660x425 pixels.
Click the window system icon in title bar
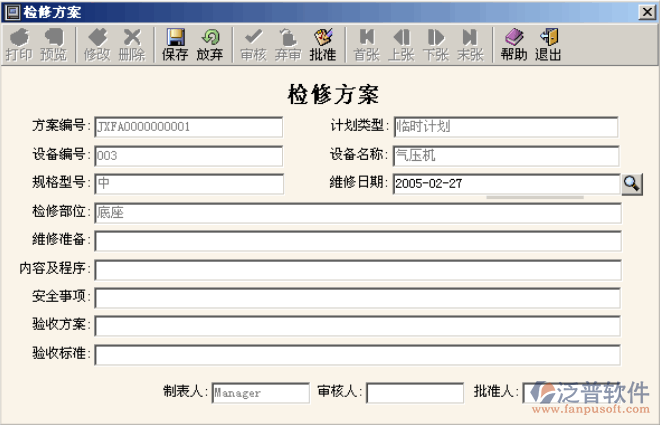coord(13,12)
